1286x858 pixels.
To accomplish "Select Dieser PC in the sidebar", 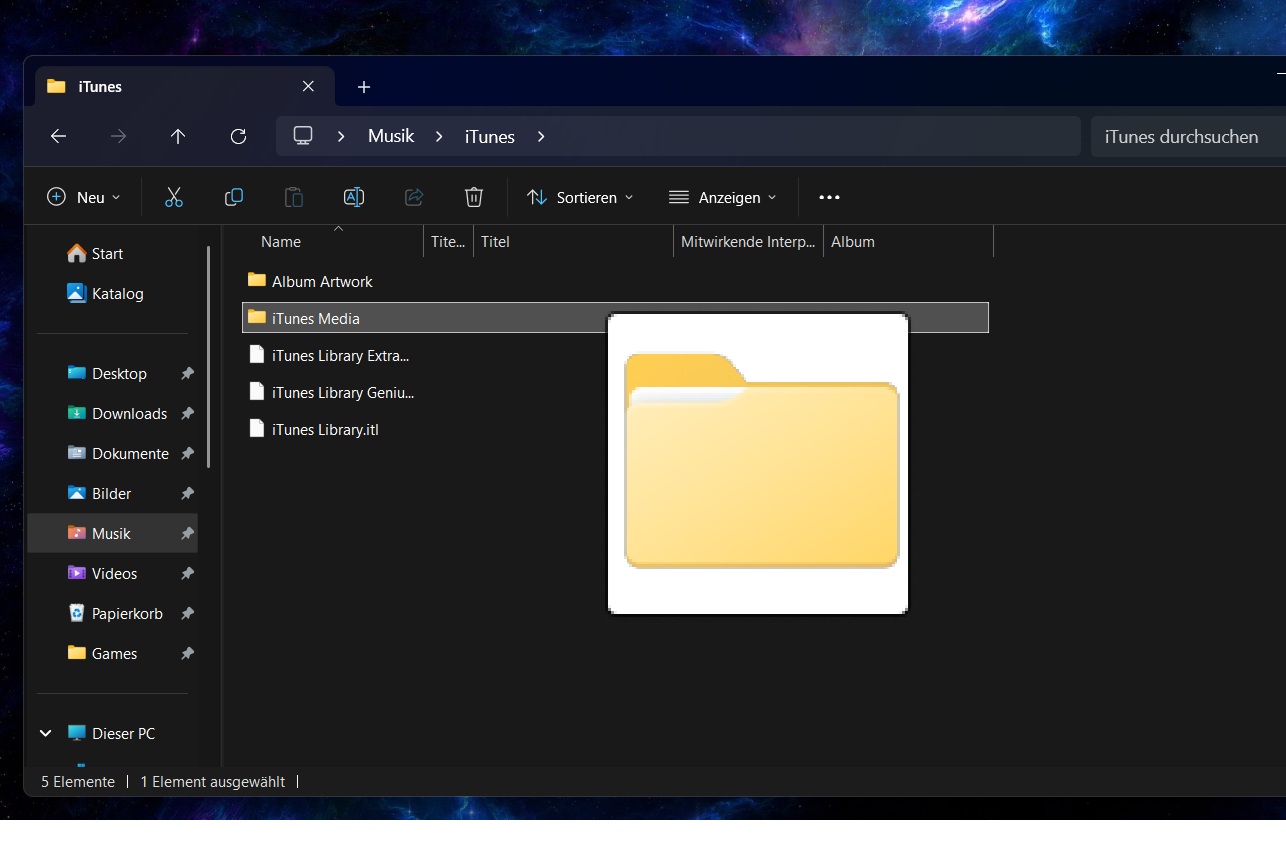I will [111, 734].
